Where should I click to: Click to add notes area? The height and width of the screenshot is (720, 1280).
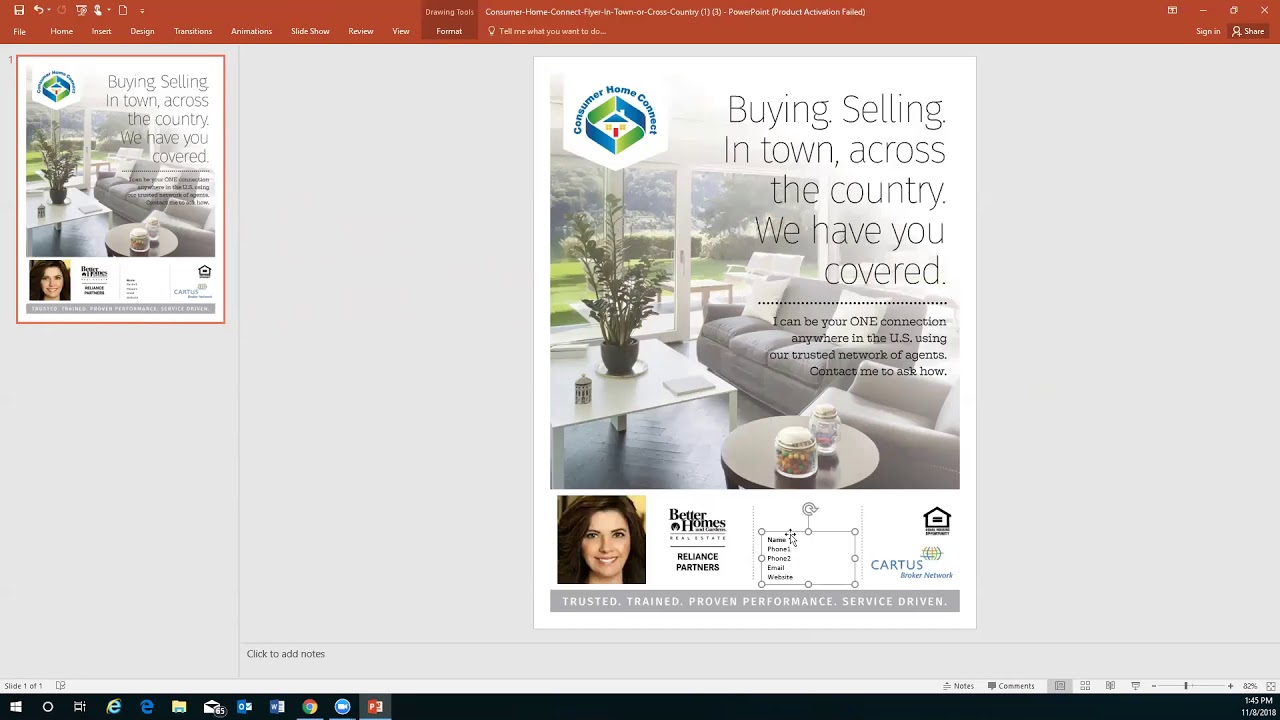tap(286, 653)
